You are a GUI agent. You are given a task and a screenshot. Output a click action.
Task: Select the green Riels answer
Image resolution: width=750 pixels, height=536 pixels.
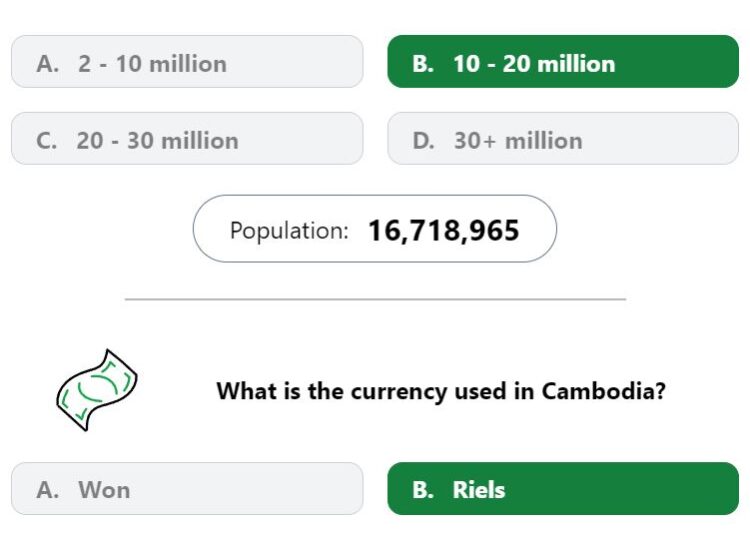tap(563, 489)
